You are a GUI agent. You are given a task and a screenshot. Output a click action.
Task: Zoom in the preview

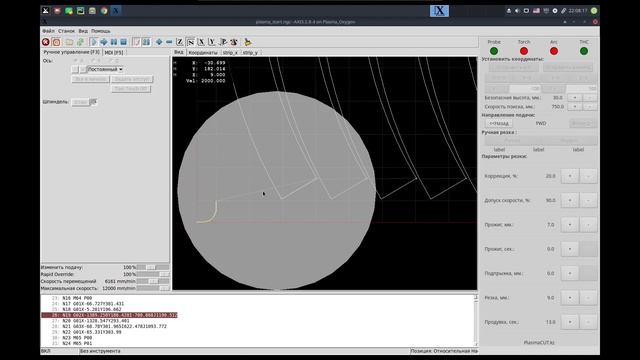tap(159, 42)
